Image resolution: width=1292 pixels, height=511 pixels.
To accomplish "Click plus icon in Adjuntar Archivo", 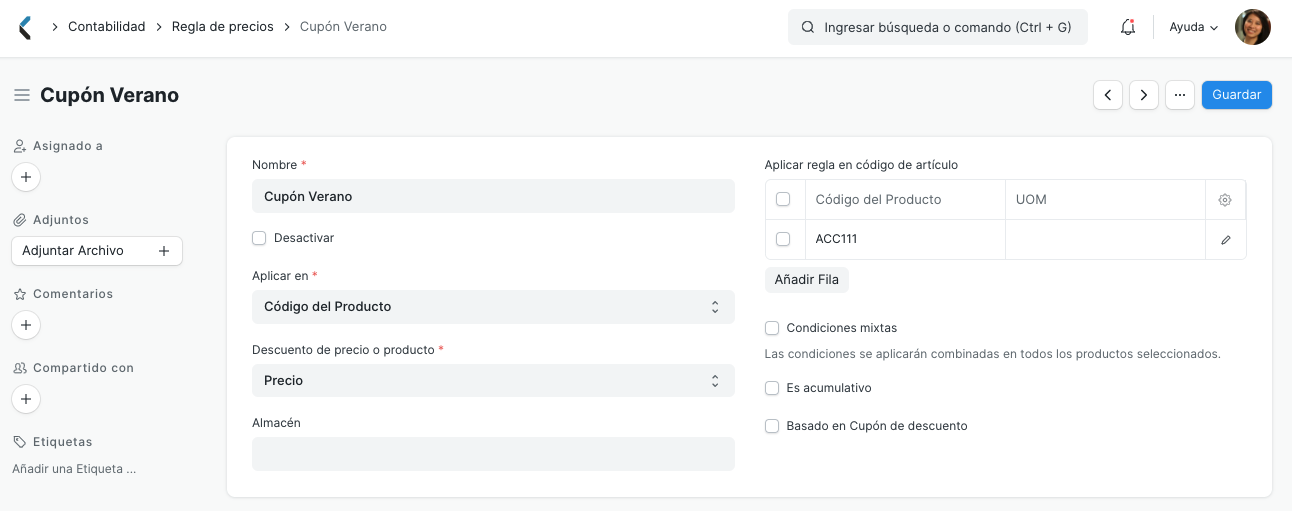I will click(x=164, y=251).
